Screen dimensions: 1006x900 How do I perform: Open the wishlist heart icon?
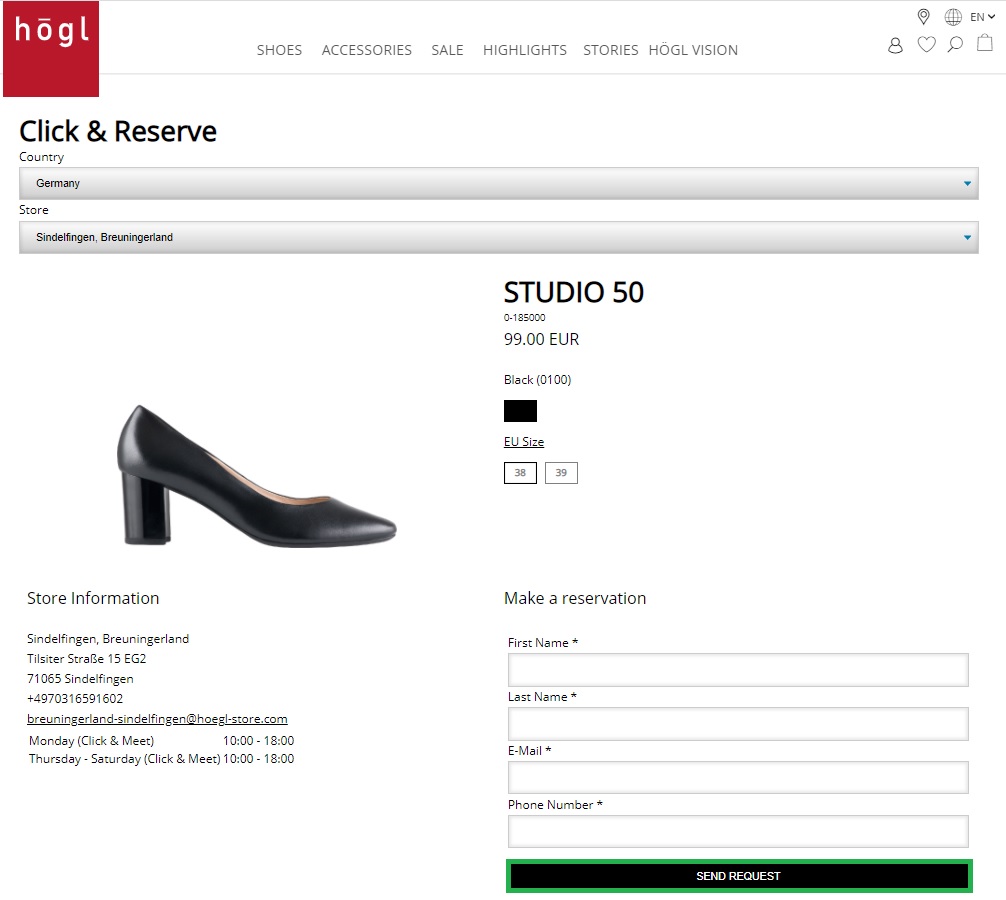pyautogui.click(x=926, y=44)
